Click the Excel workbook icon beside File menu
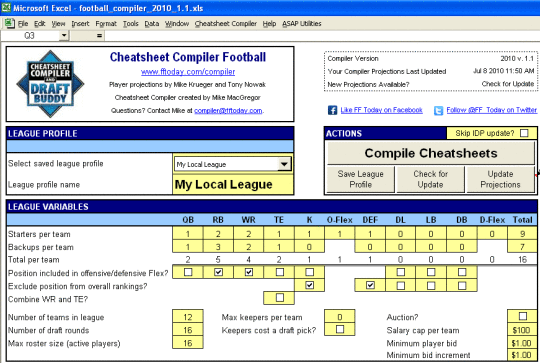Viewport: 540px width, 363px height. click(9, 23)
